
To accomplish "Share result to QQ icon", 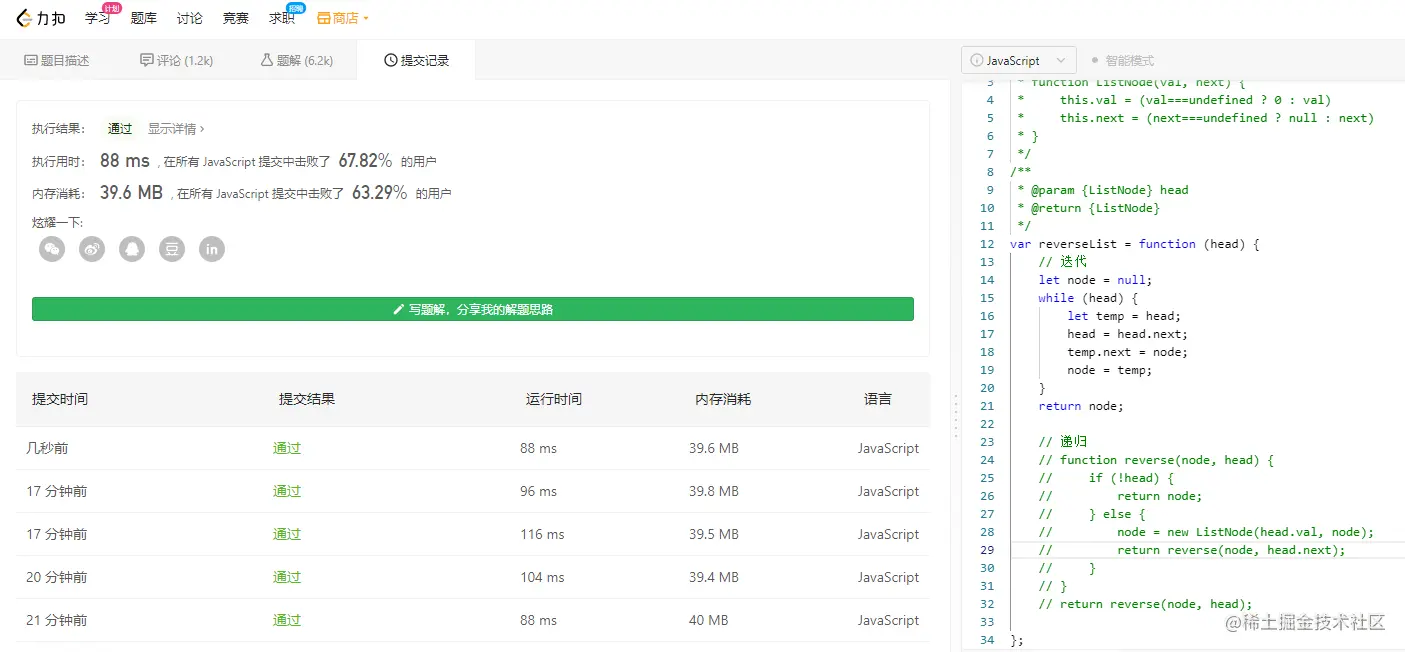I will [x=132, y=249].
